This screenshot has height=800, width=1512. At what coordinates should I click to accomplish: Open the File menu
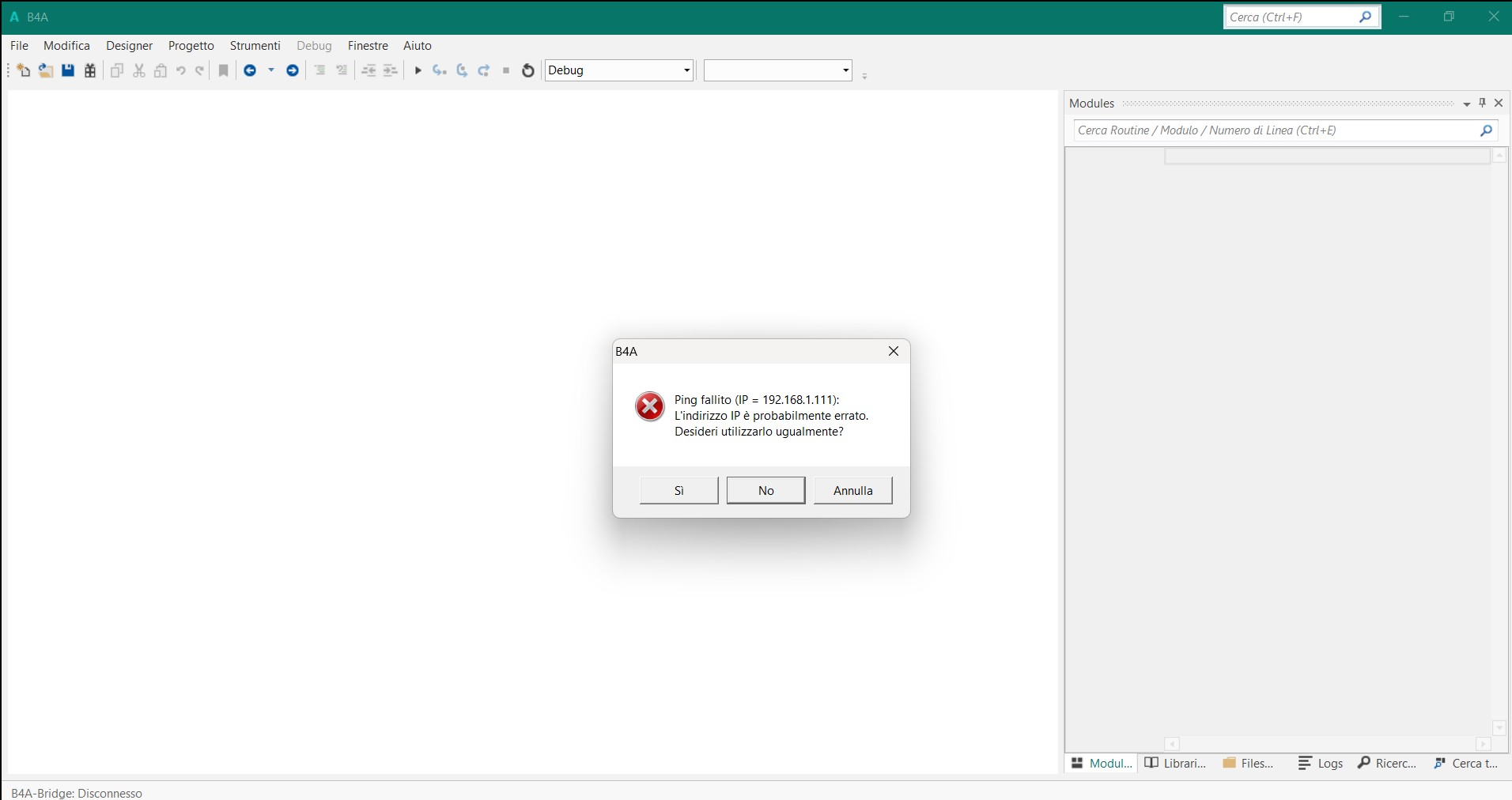tap(19, 46)
